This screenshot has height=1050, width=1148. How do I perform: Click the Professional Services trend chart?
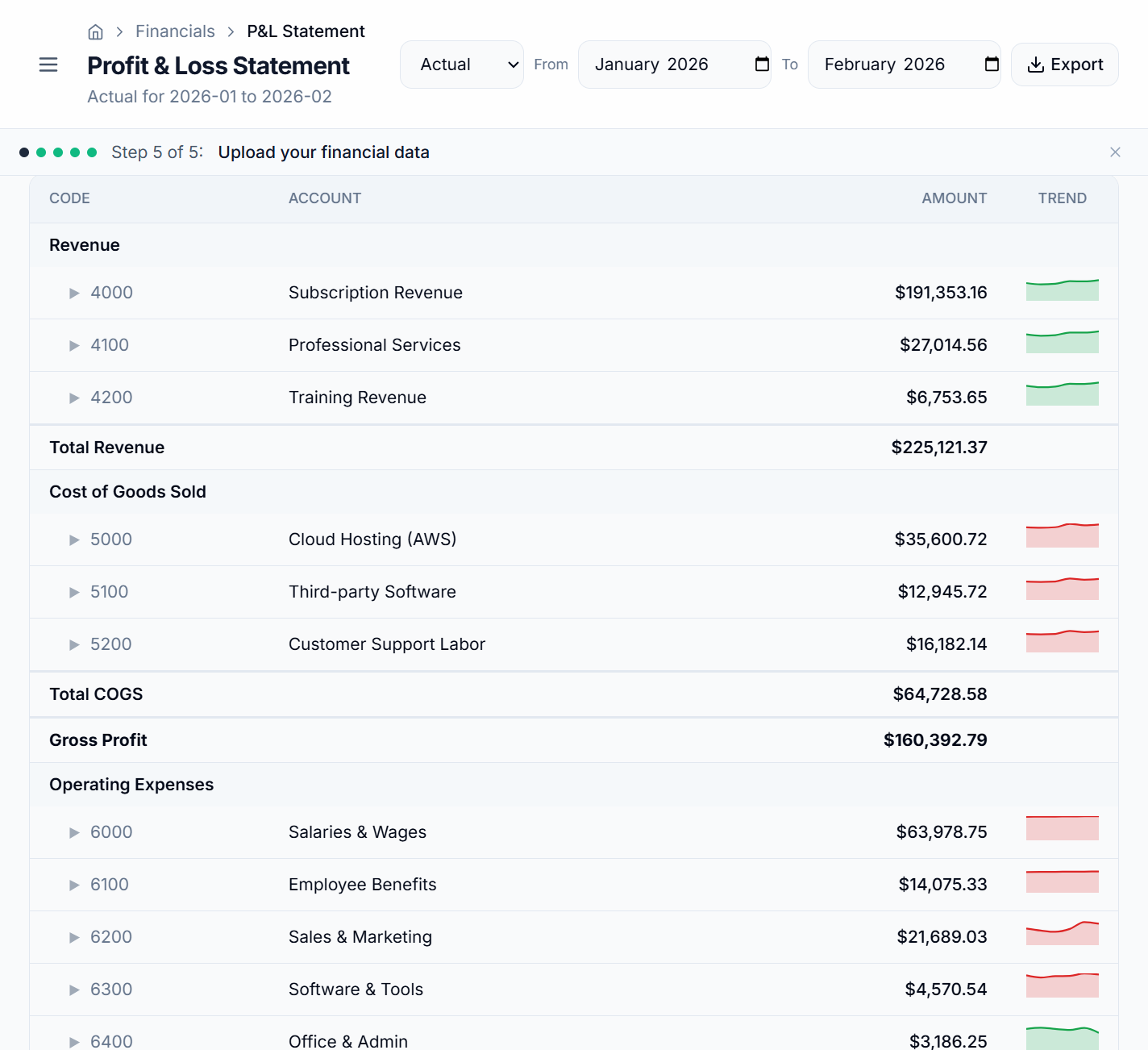[1062, 343]
